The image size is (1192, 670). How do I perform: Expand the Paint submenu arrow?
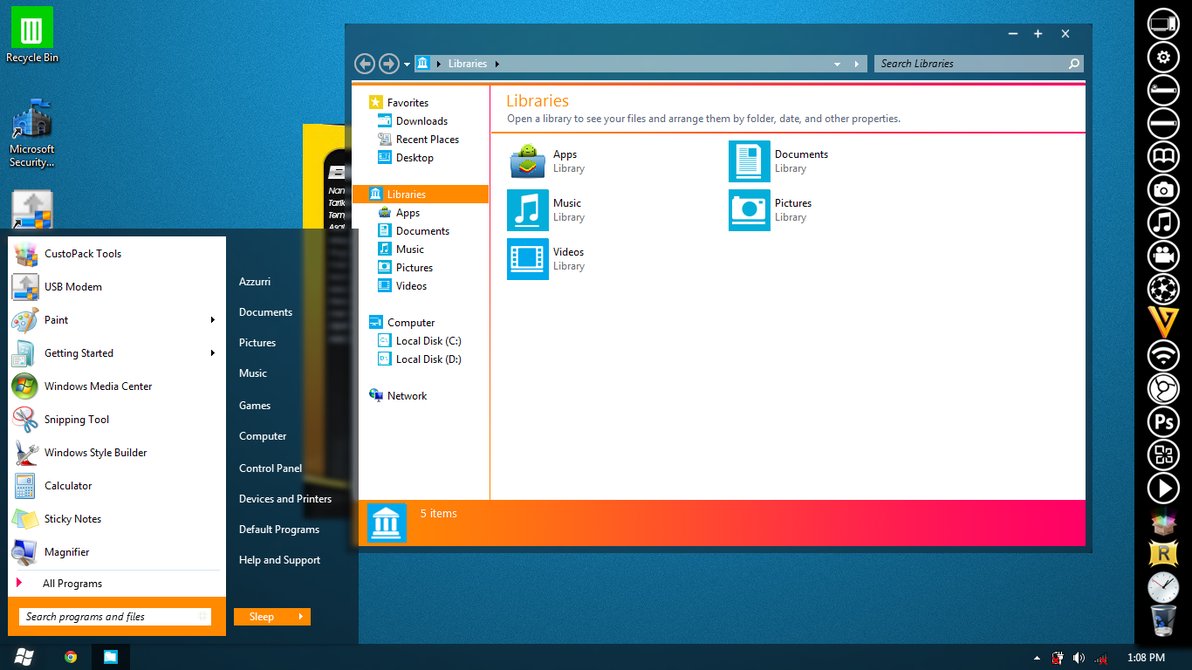[212, 320]
